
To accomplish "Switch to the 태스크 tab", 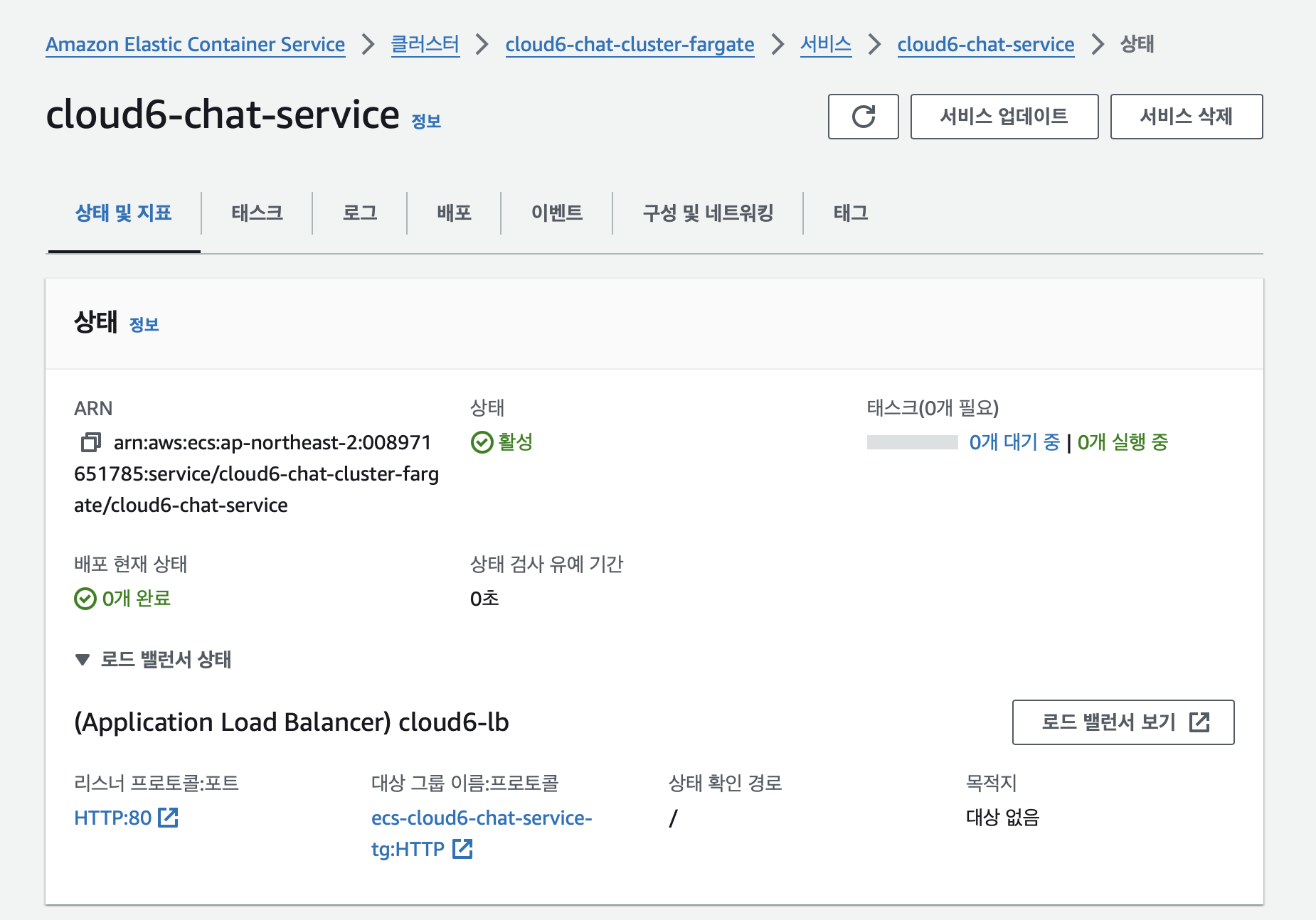I will pyautogui.click(x=257, y=213).
